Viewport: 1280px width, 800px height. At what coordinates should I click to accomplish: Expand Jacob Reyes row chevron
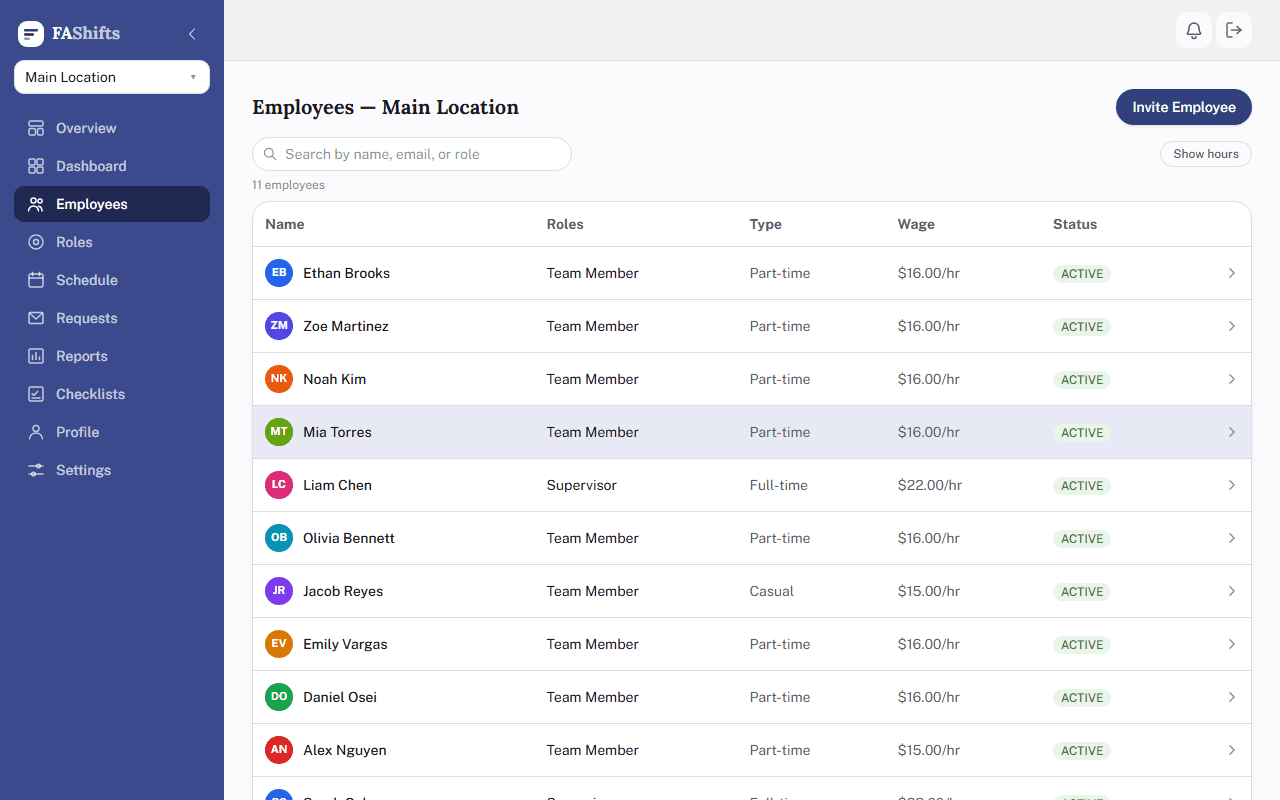coord(1232,591)
